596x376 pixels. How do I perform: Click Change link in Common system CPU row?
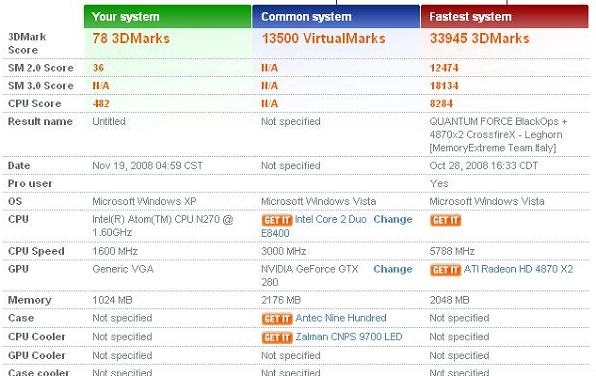pos(393,219)
